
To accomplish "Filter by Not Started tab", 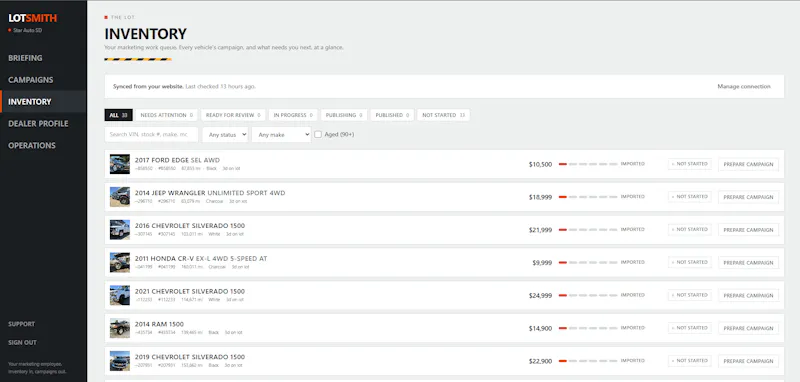I will [x=443, y=115].
